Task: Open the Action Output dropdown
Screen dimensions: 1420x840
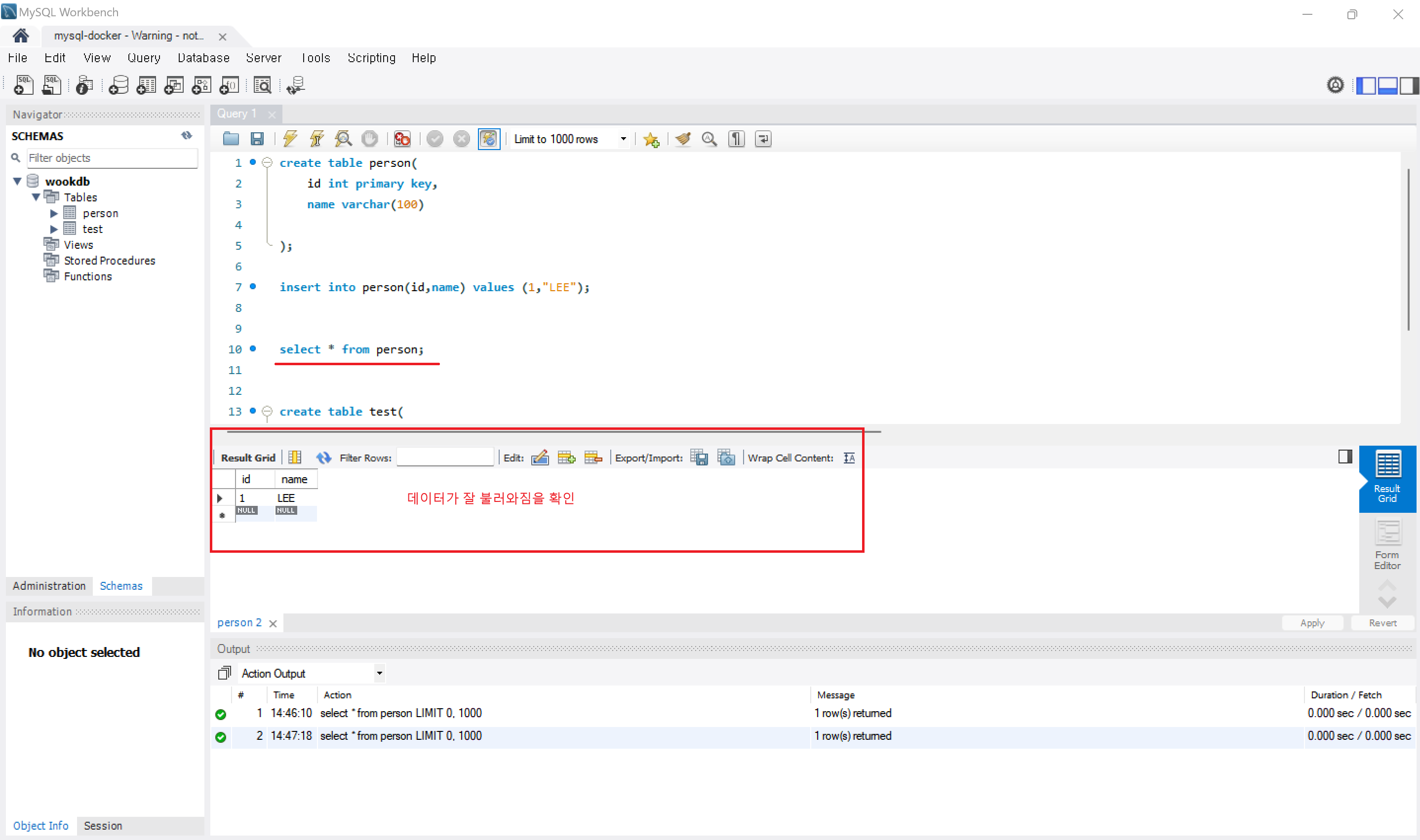Action: [x=379, y=673]
